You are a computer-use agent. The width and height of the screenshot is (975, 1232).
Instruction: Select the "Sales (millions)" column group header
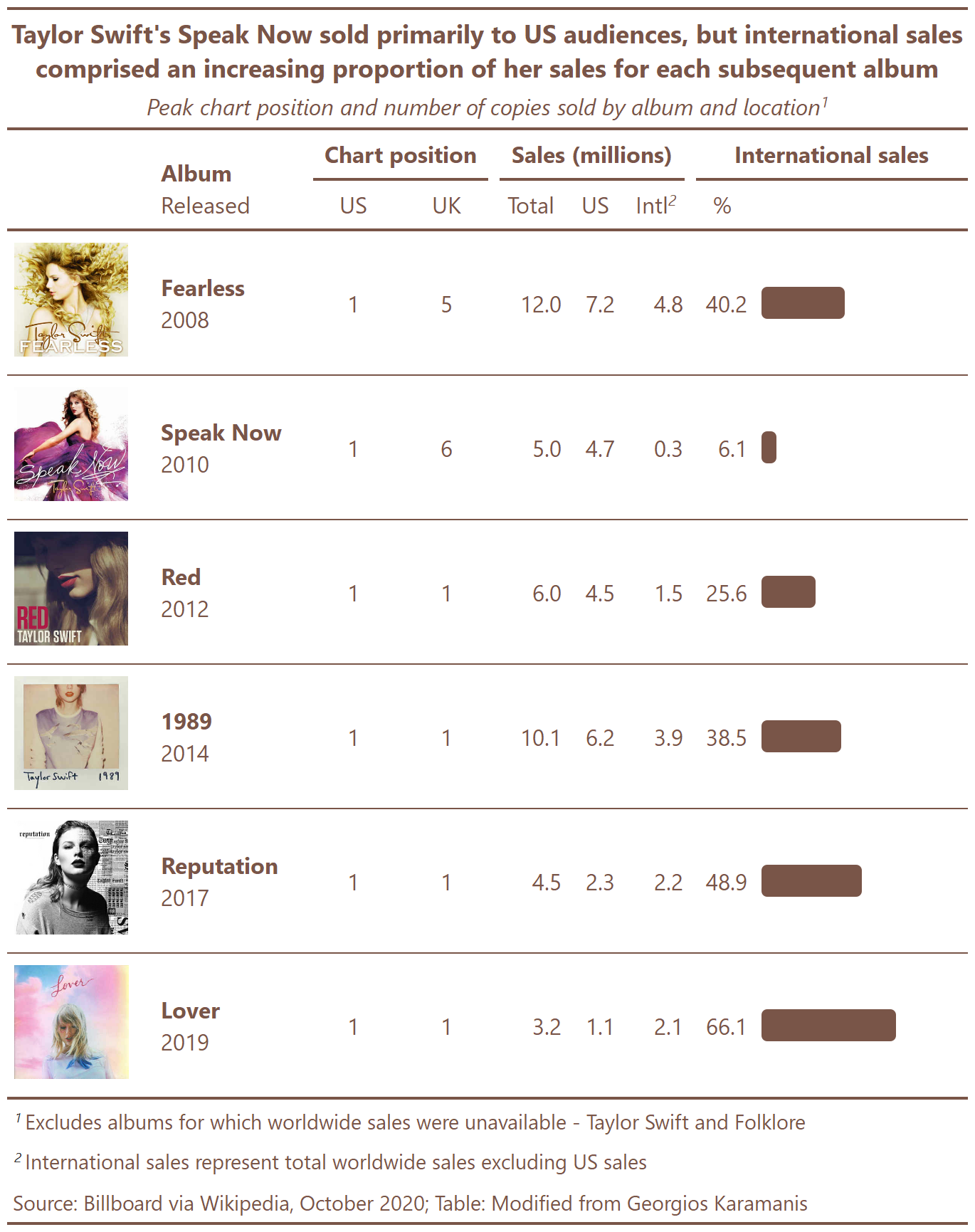click(x=591, y=155)
